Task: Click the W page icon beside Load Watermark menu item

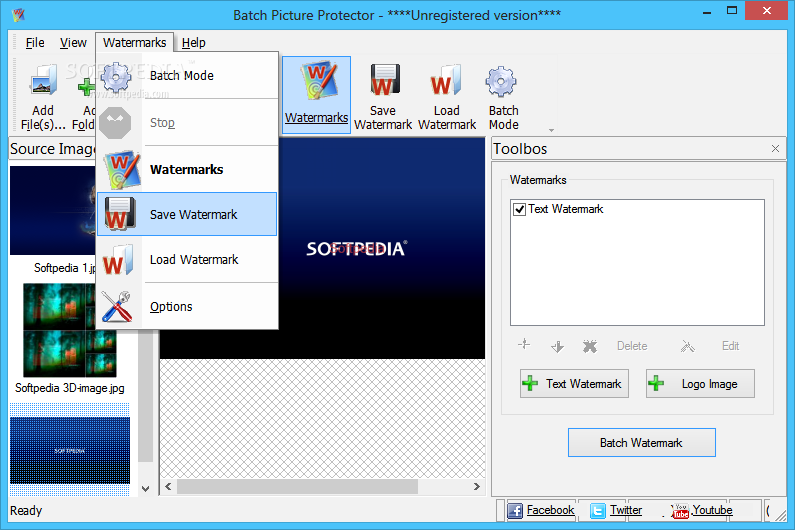Action: tap(118, 260)
